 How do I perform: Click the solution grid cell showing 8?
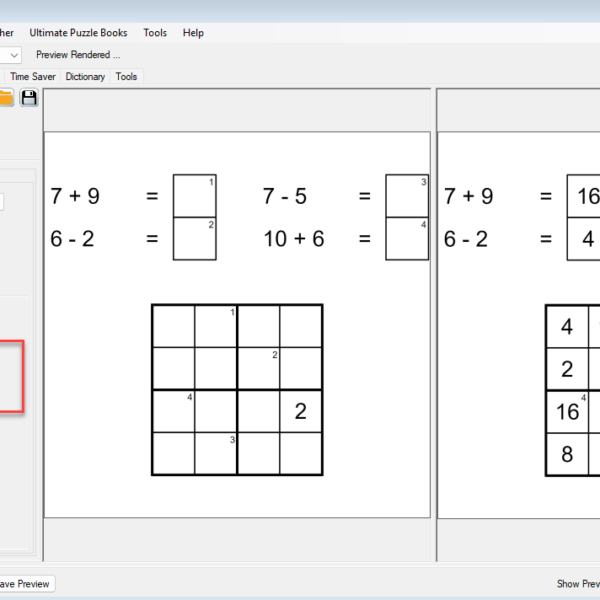[567, 454]
